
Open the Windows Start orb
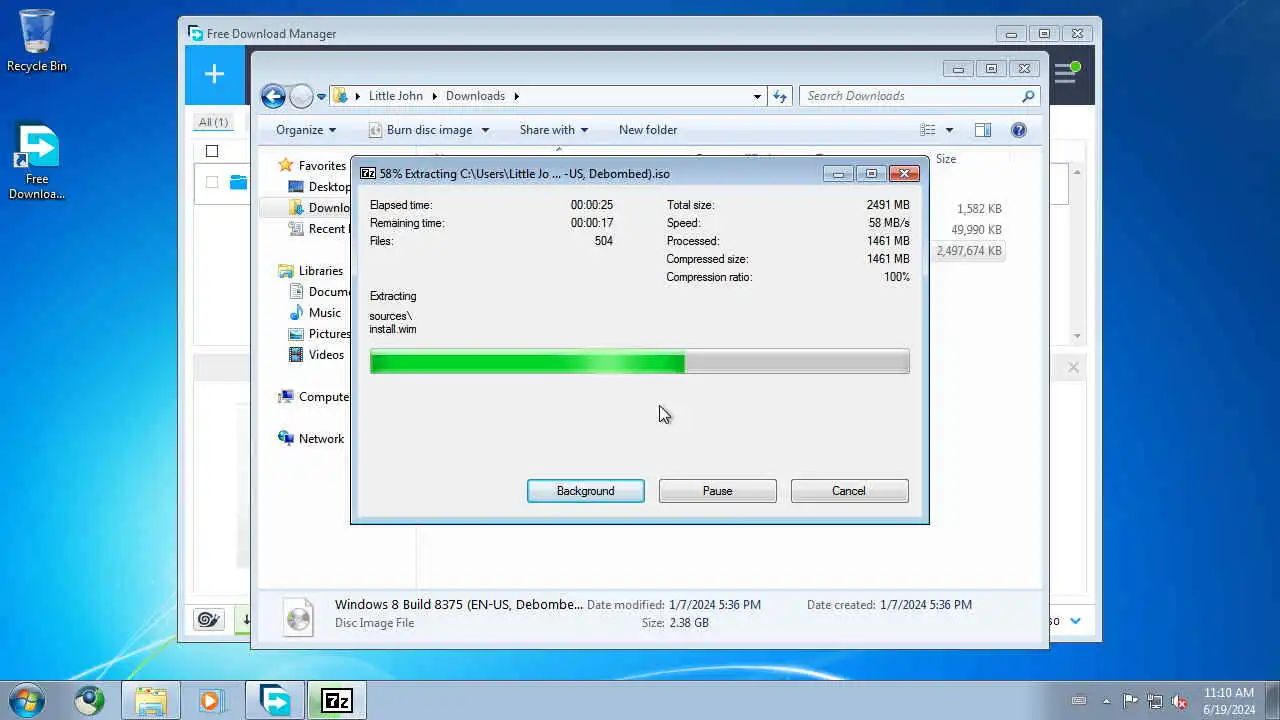click(x=27, y=700)
